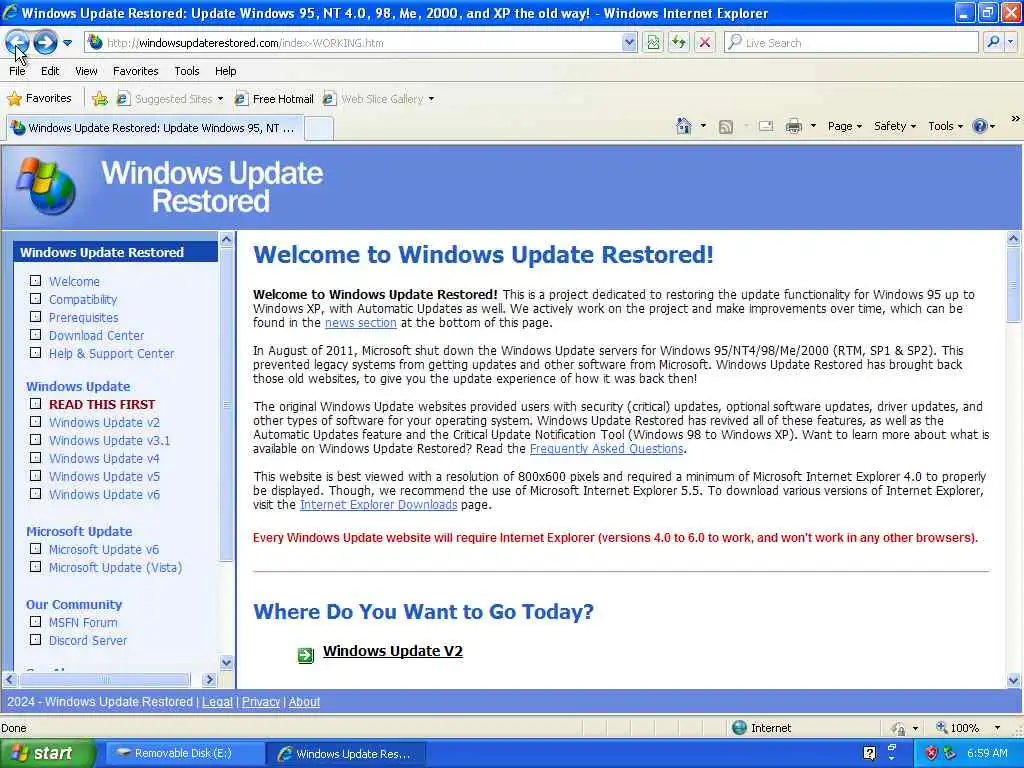The height and width of the screenshot is (768, 1024).
Task: Open the File menu
Action: point(17,71)
